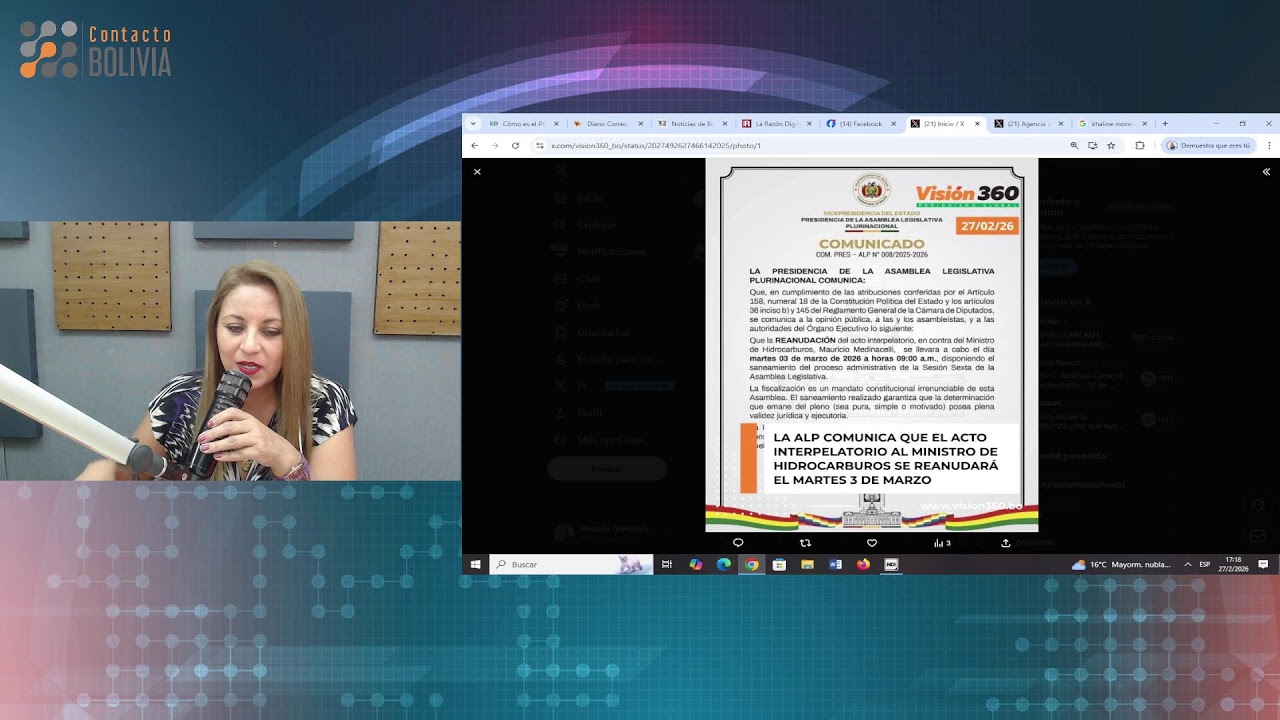1280x720 pixels.
Task: Repost the tweet using the retweet icon
Action: [x=805, y=543]
